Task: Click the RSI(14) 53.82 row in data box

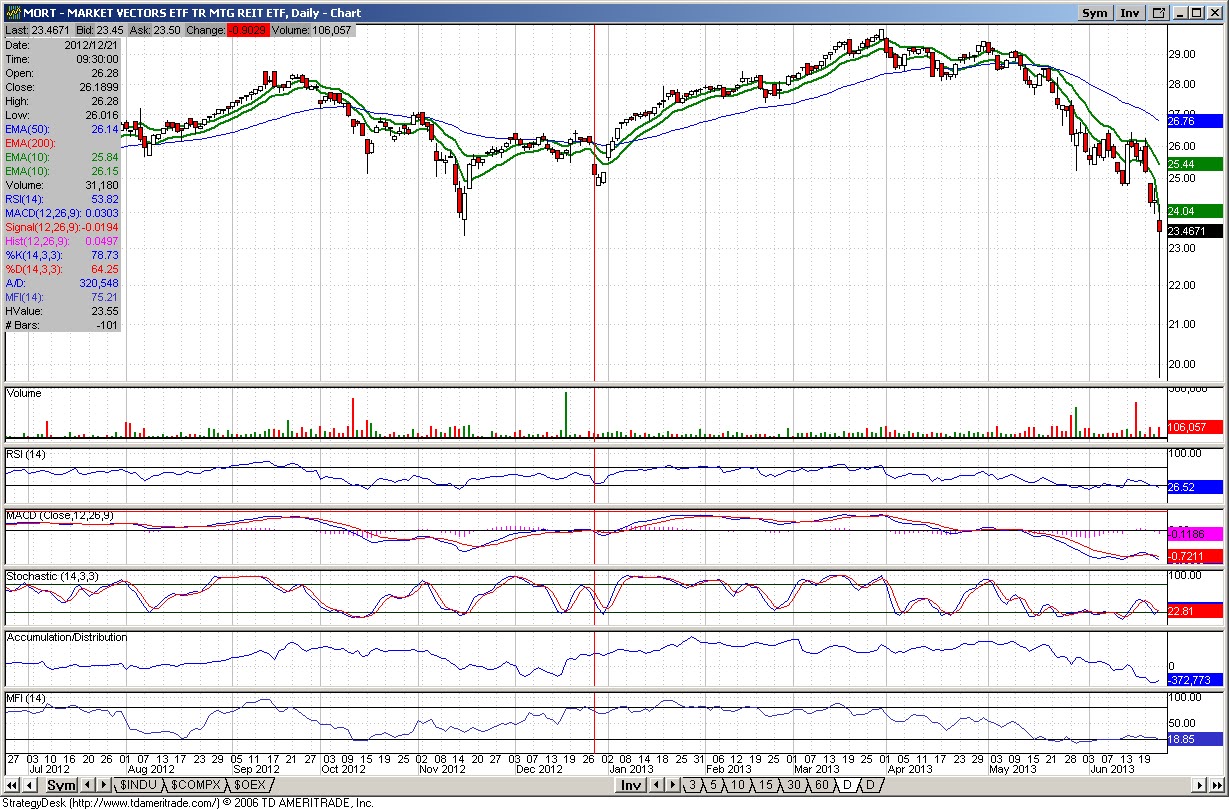Action: (x=62, y=199)
